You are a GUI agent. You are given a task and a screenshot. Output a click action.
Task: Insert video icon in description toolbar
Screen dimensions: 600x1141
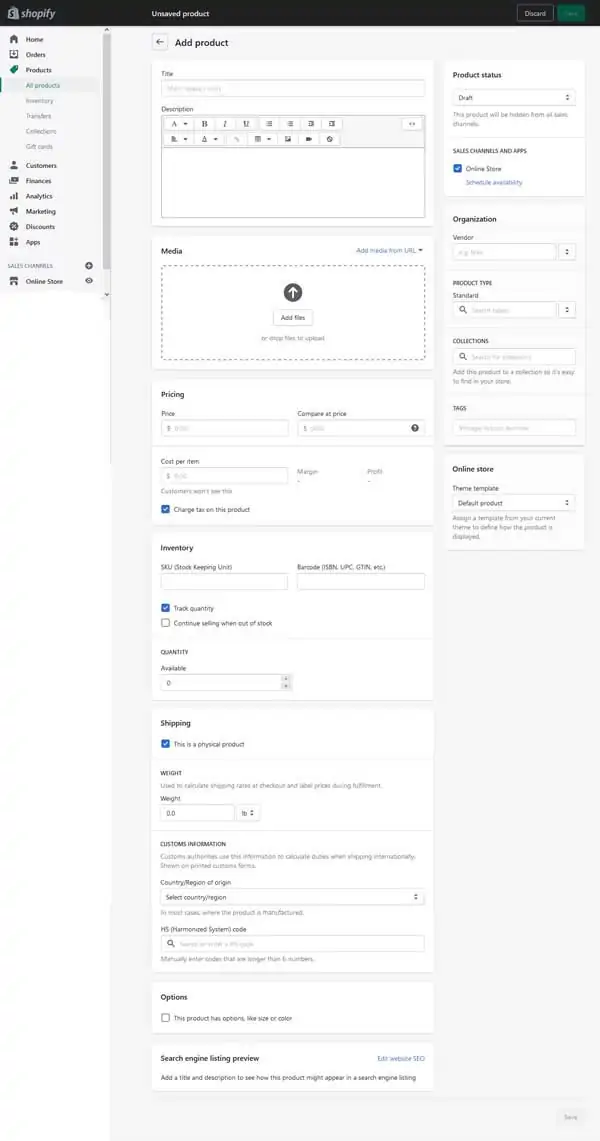pyautogui.click(x=309, y=139)
